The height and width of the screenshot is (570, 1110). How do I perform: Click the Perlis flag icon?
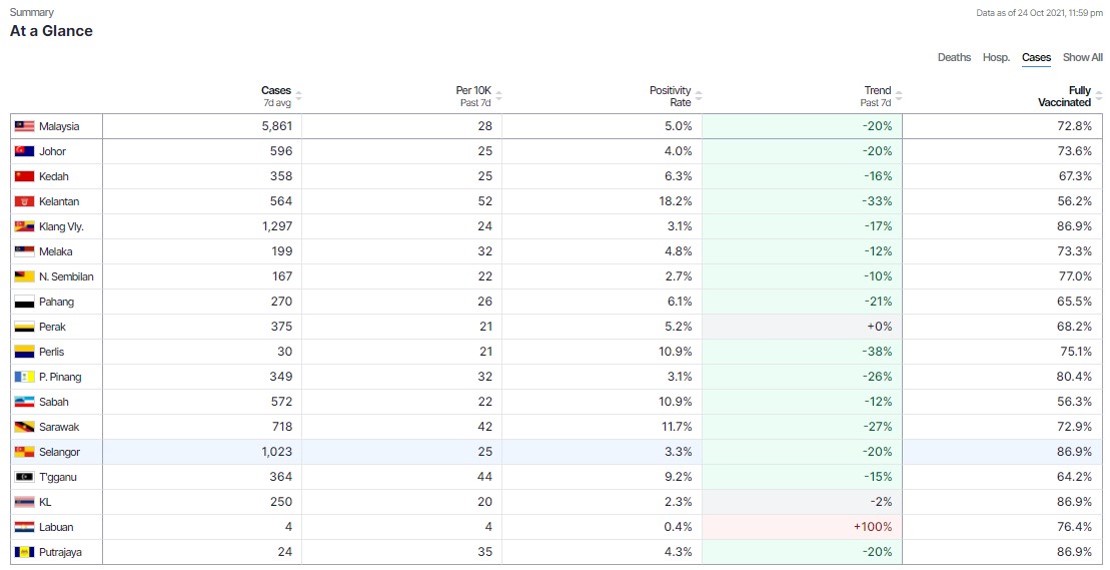coord(24,352)
